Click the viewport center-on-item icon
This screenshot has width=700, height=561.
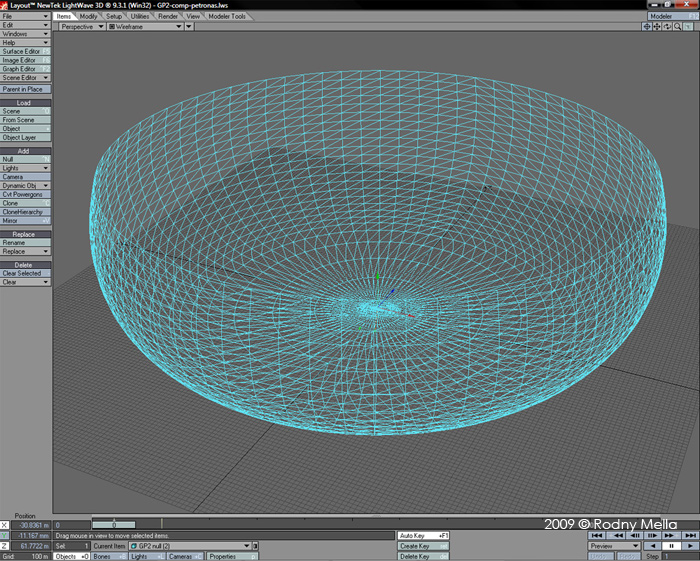tap(647, 27)
